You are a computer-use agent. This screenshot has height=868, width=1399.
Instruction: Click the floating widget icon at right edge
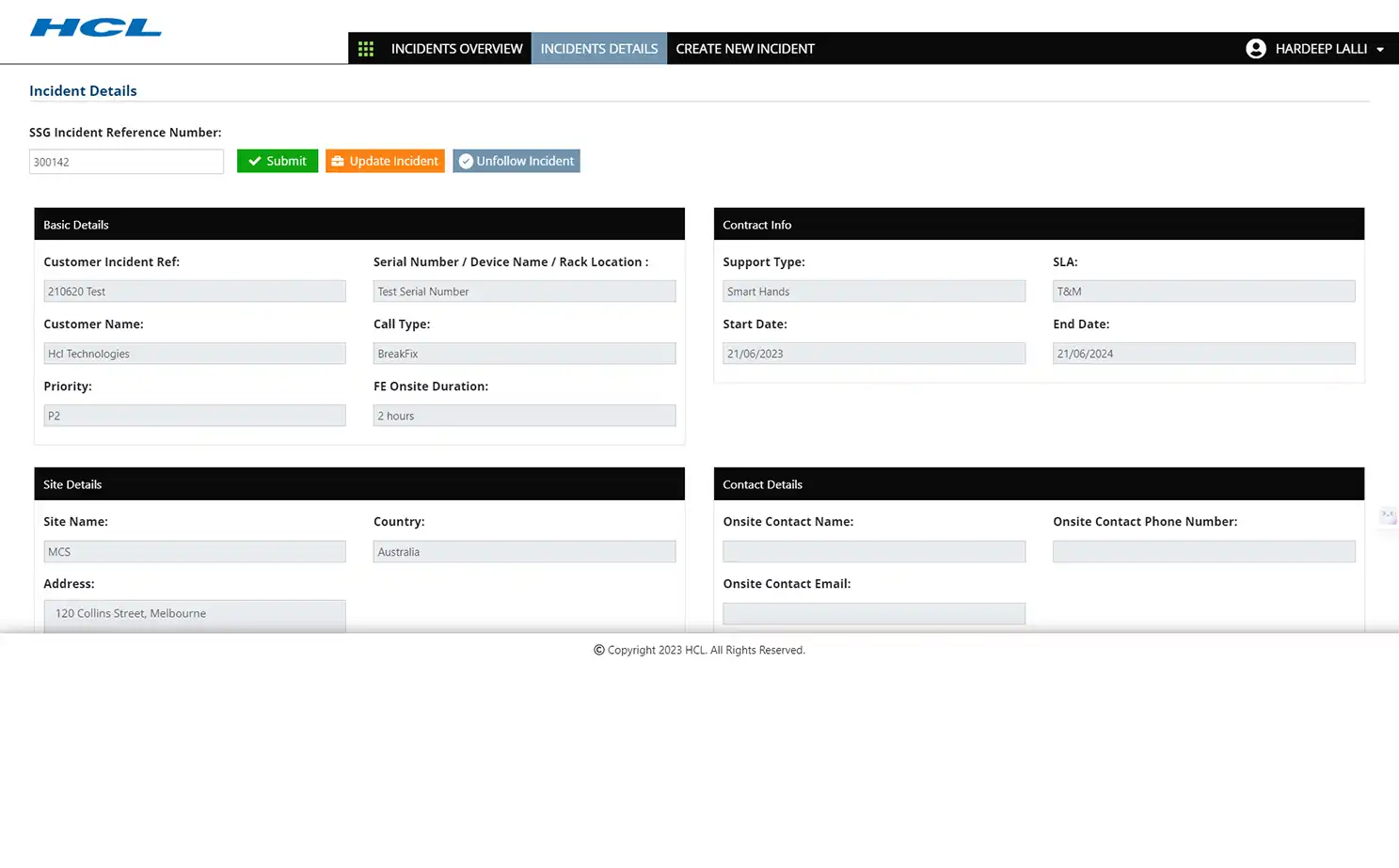tap(1388, 515)
